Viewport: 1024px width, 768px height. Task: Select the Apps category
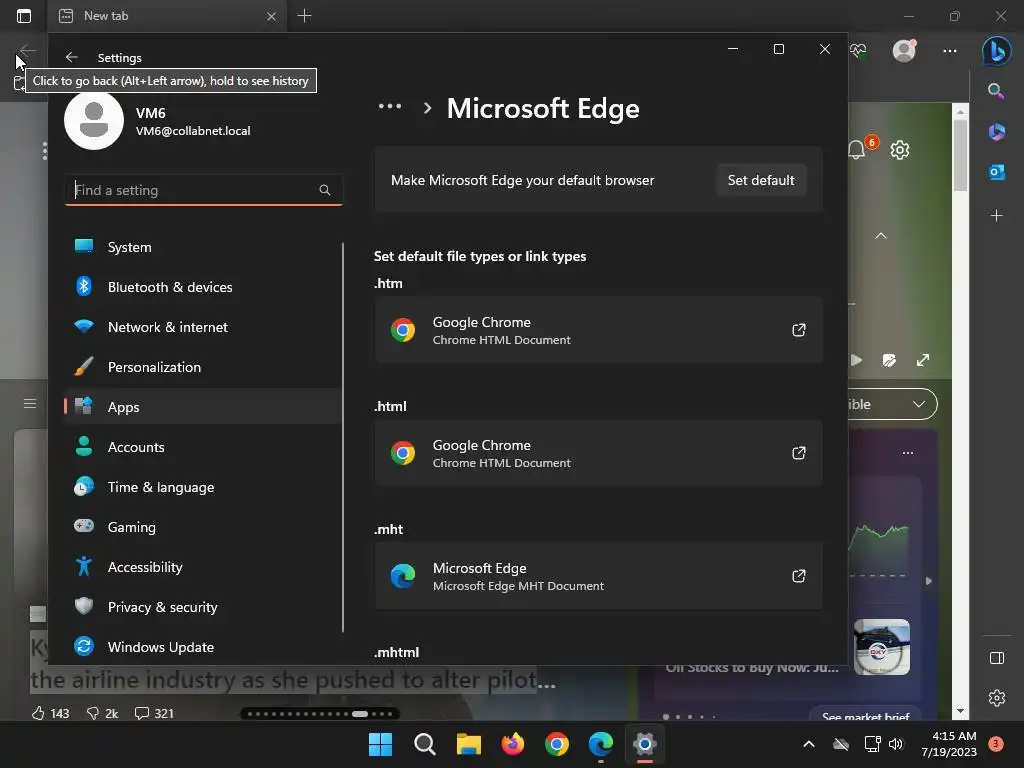[x=203, y=407]
